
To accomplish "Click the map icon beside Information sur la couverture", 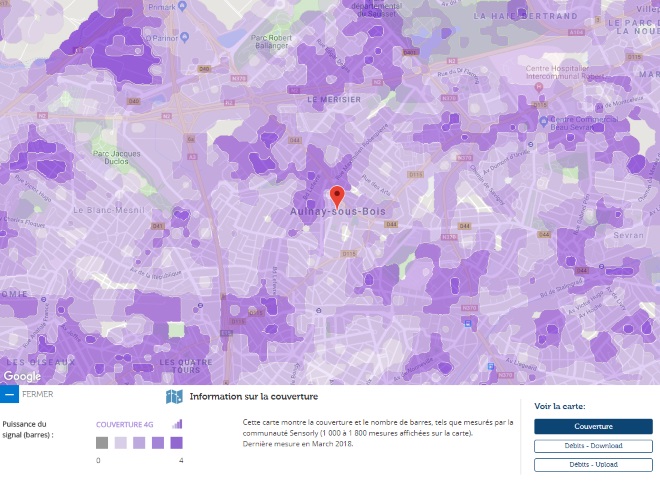I will click(174, 396).
